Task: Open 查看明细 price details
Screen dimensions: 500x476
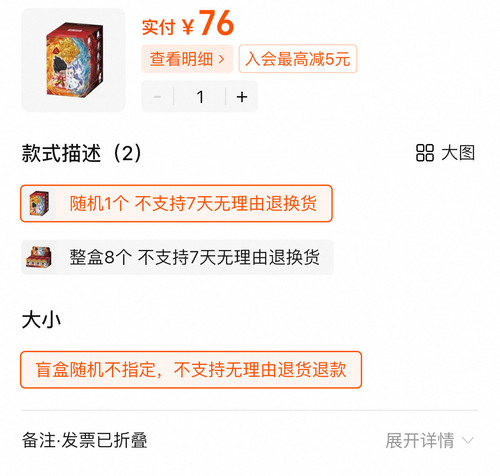Action: [187, 59]
